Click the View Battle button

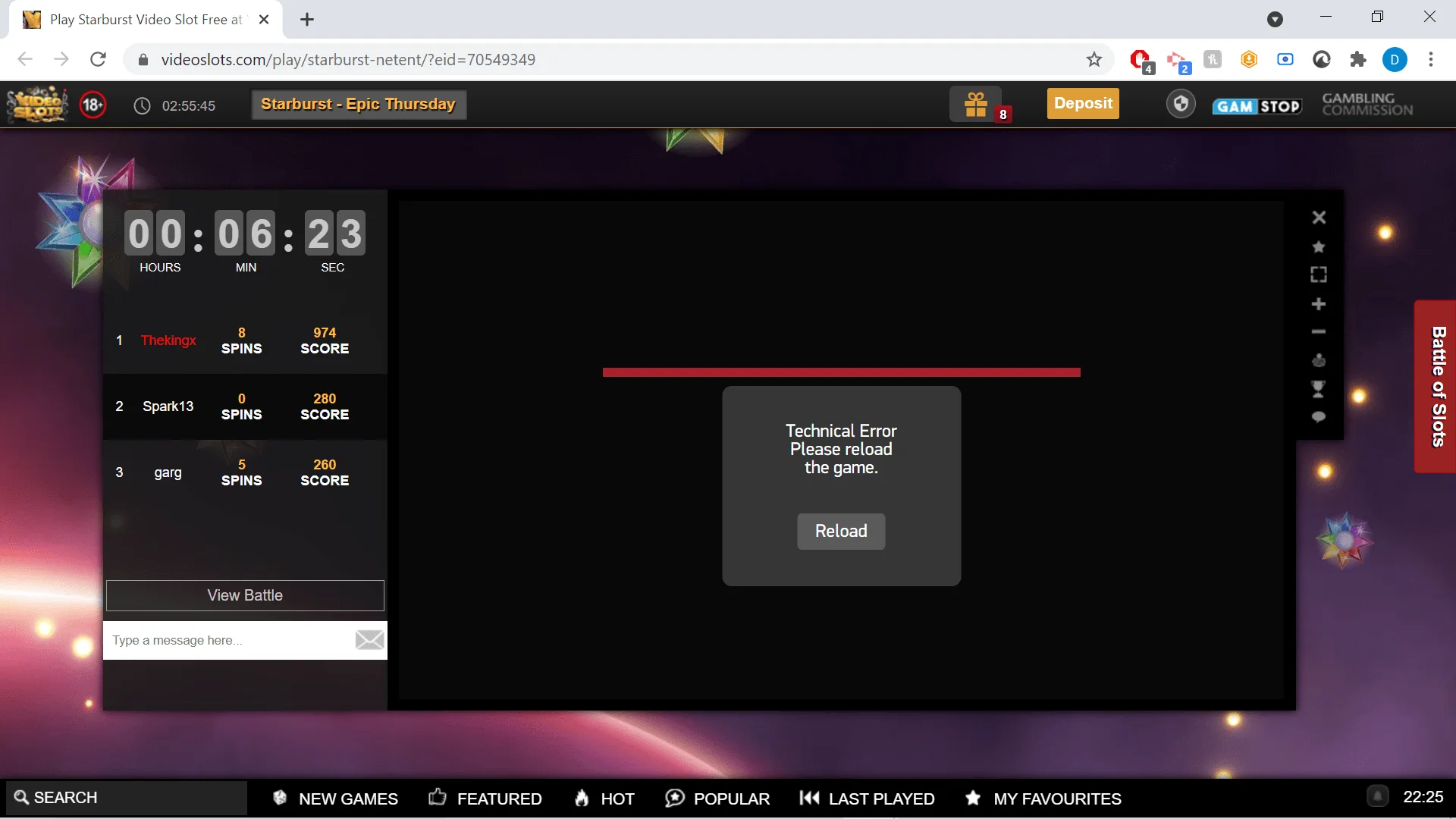coord(245,595)
